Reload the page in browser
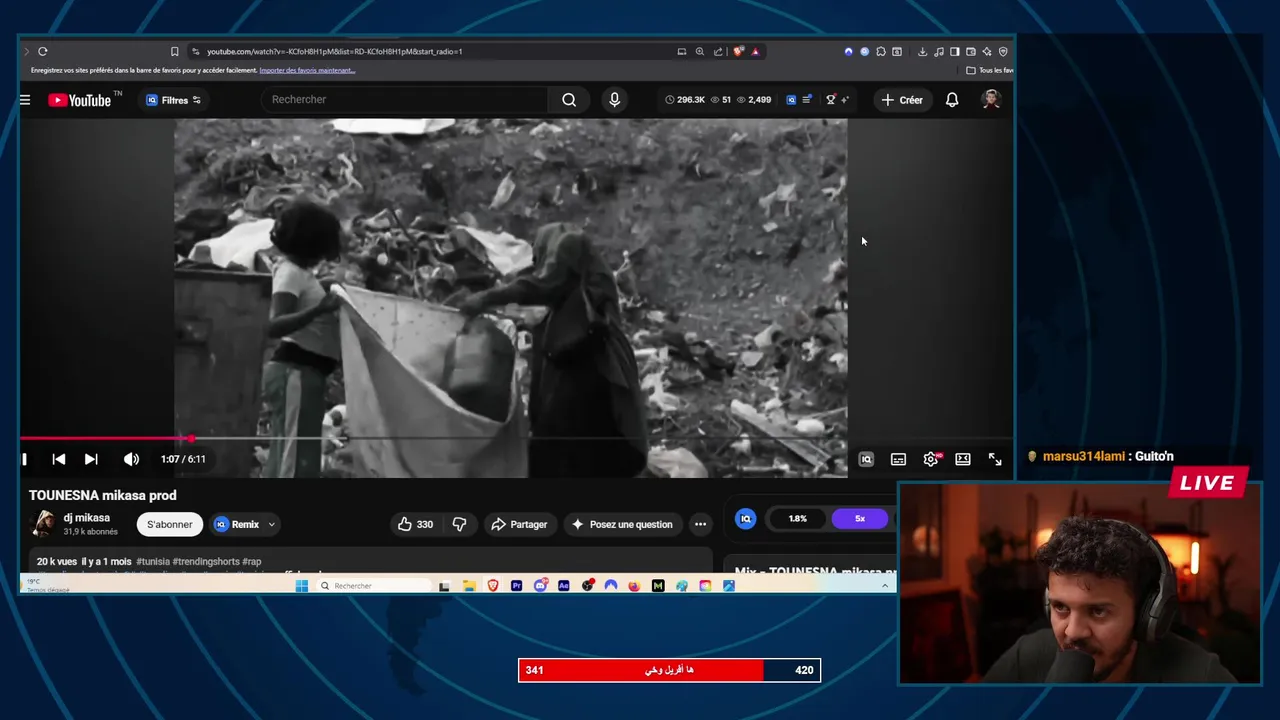 pos(43,51)
